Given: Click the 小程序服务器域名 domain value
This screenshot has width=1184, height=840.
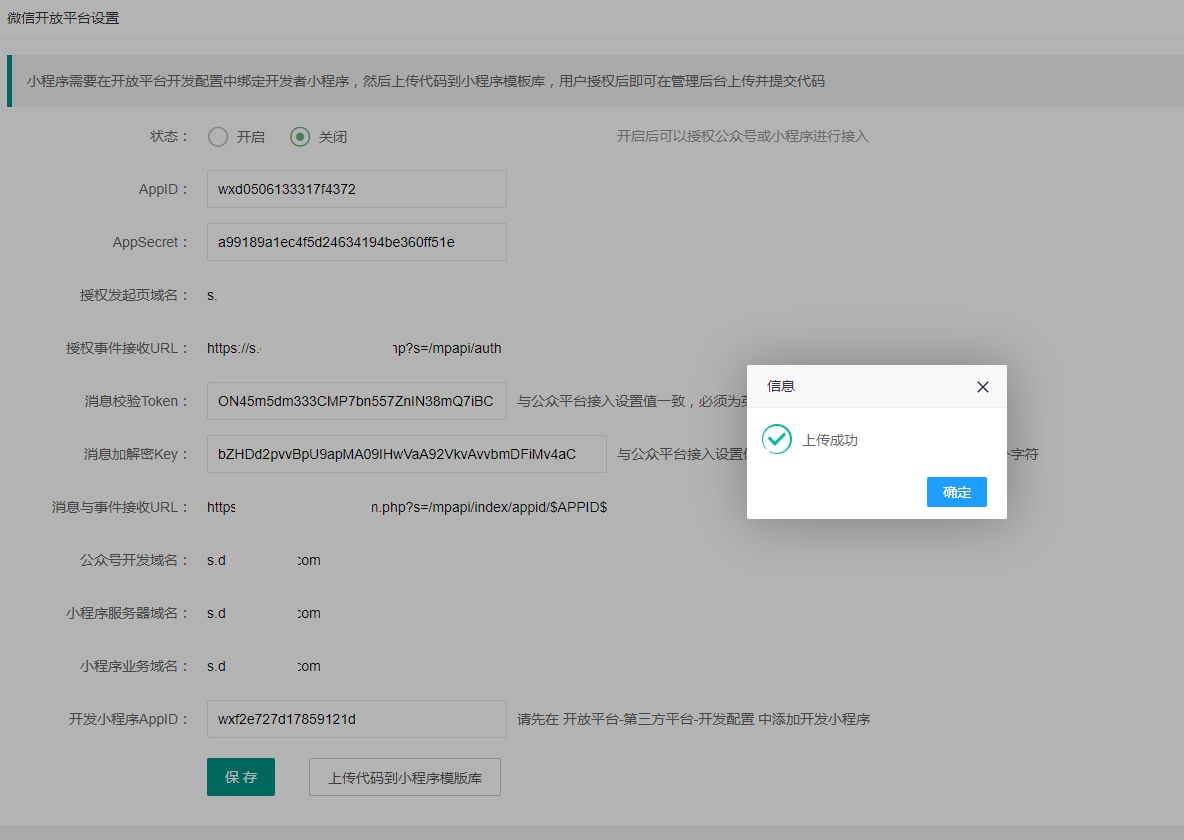Looking at the screenshot, I should coord(263,613).
